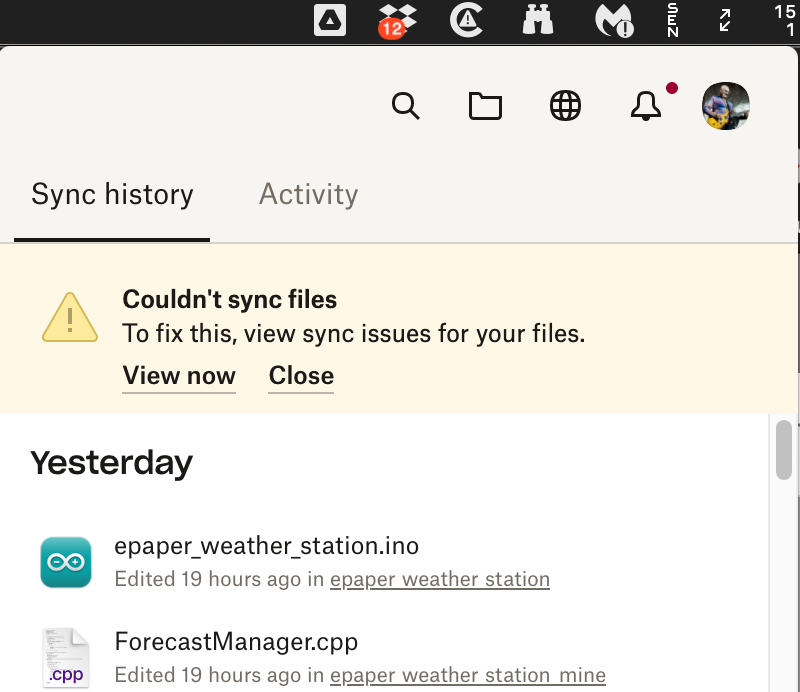Open the account menu from the profile avatar
This screenshot has height=692, width=800.
coord(725,106)
